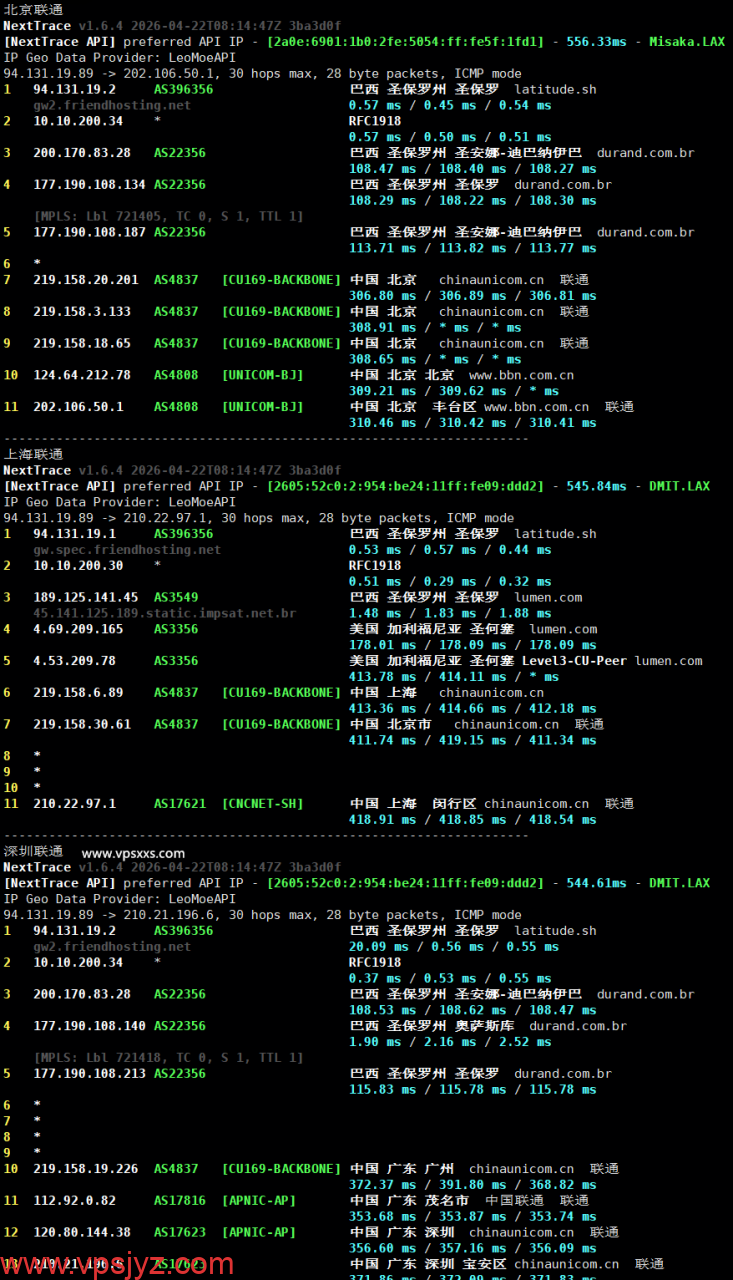
Task: Click the 115.83 ms latency value
Action: pyautogui.click(x=382, y=1090)
